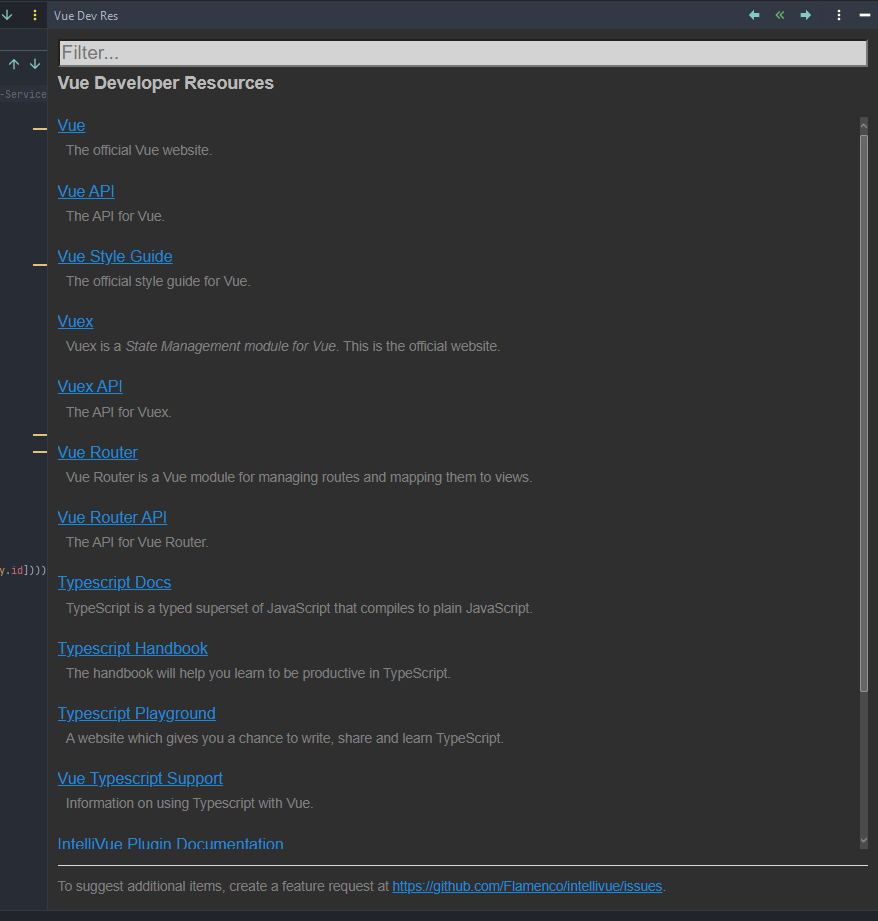This screenshot has width=878, height=921.
Task: Open the IntelliVue Plugin Documentation link
Action: point(170,843)
